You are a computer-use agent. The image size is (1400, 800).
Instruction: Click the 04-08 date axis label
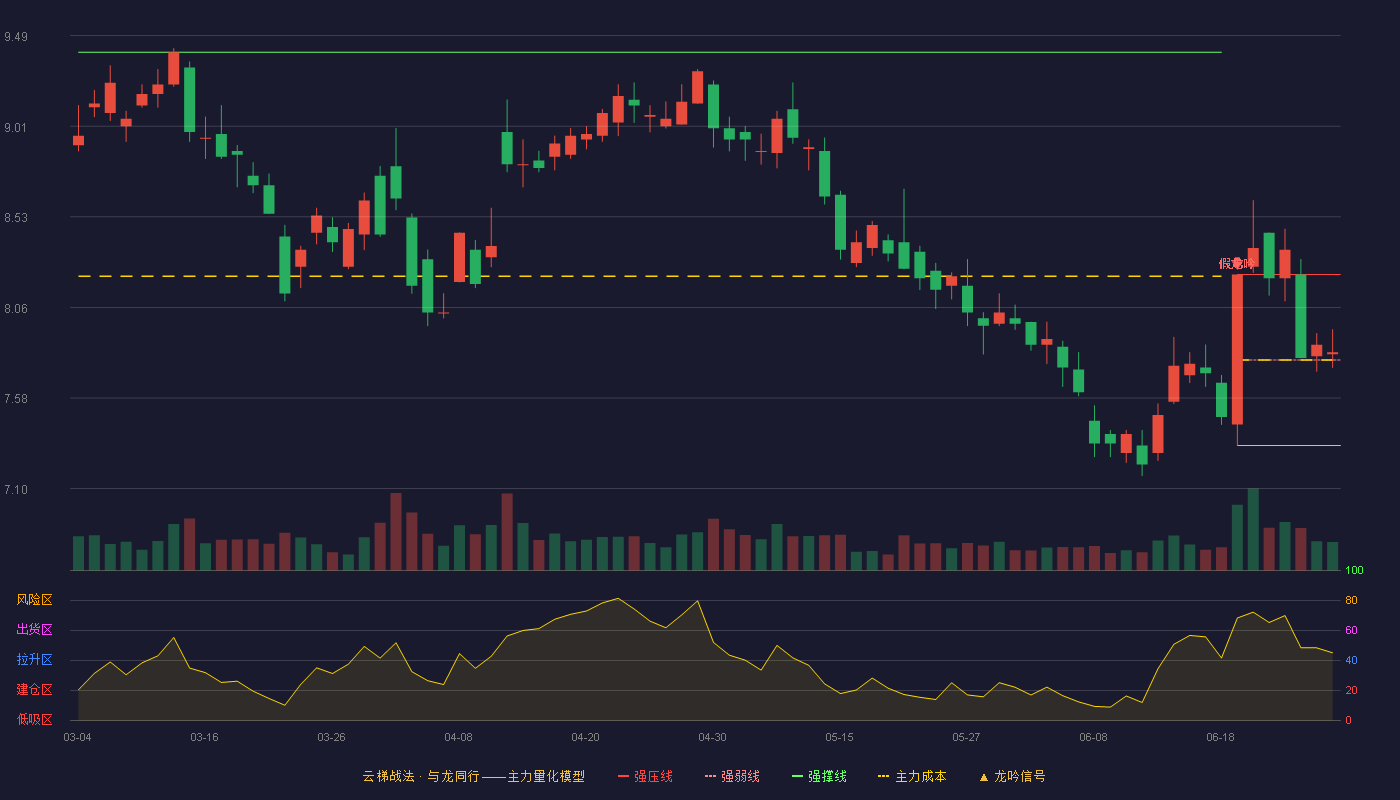point(458,737)
